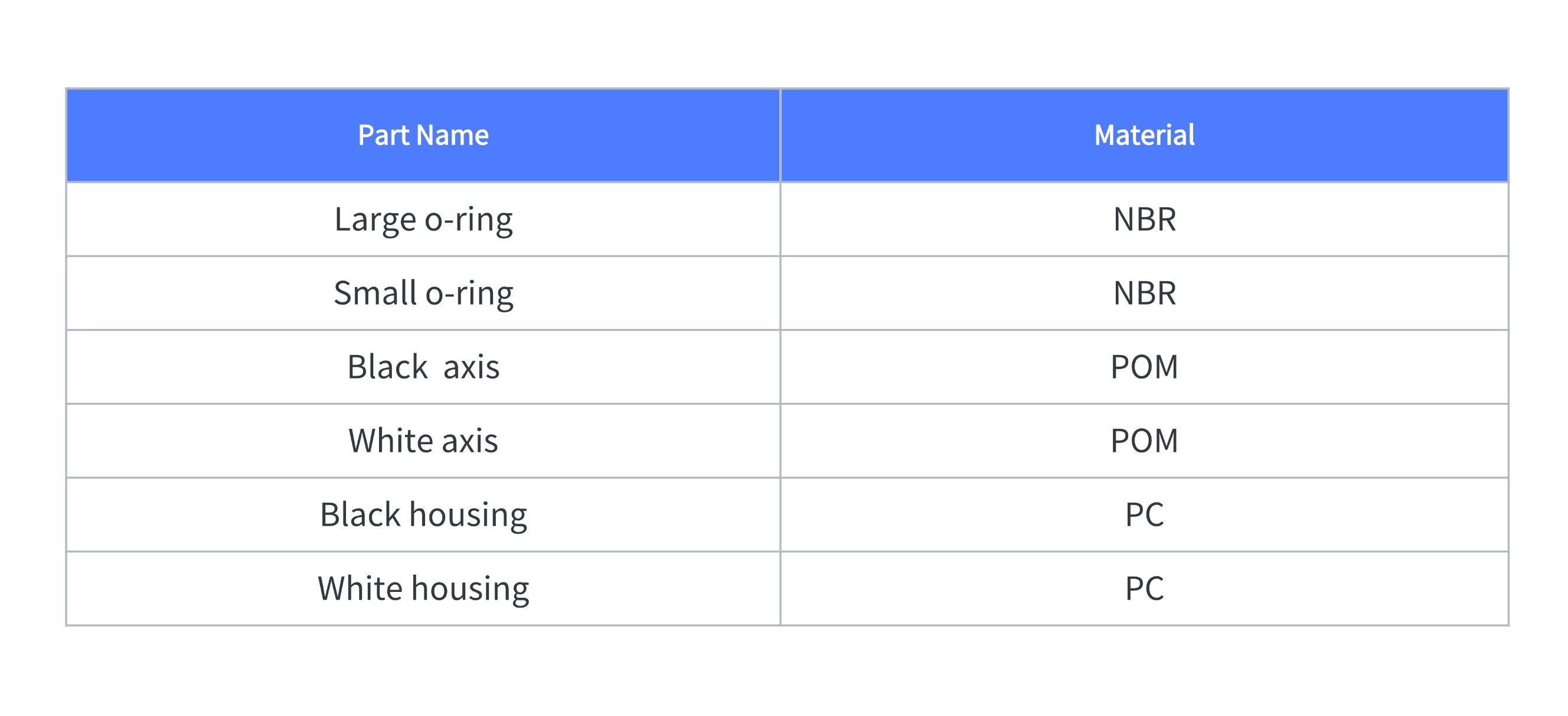This screenshot has width=1568, height=716.
Task: Select the Black housing cell
Action: point(423,515)
